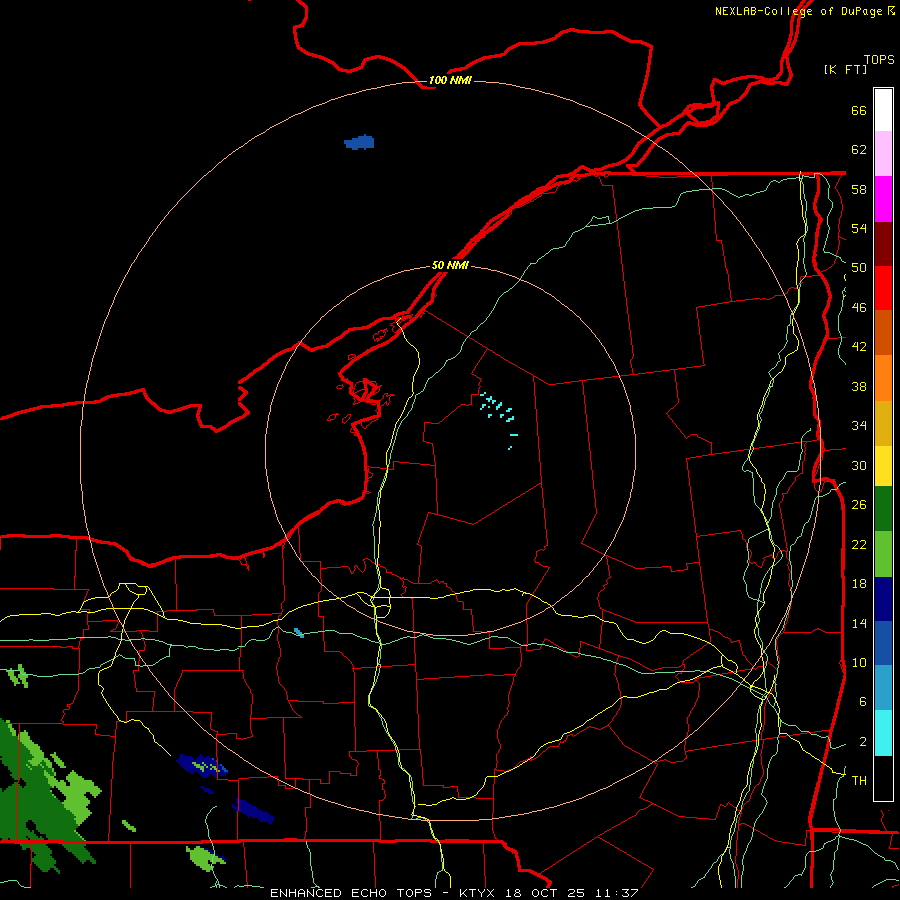
Task: Click the TH legend label
Action: pyautogui.click(x=859, y=781)
